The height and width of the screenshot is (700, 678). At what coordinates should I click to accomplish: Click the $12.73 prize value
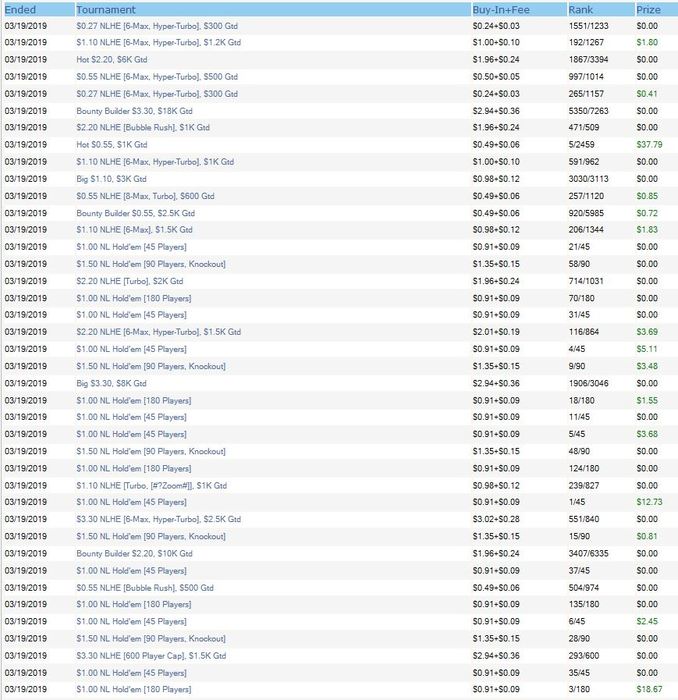pyautogui.click(x=649, y=502)
